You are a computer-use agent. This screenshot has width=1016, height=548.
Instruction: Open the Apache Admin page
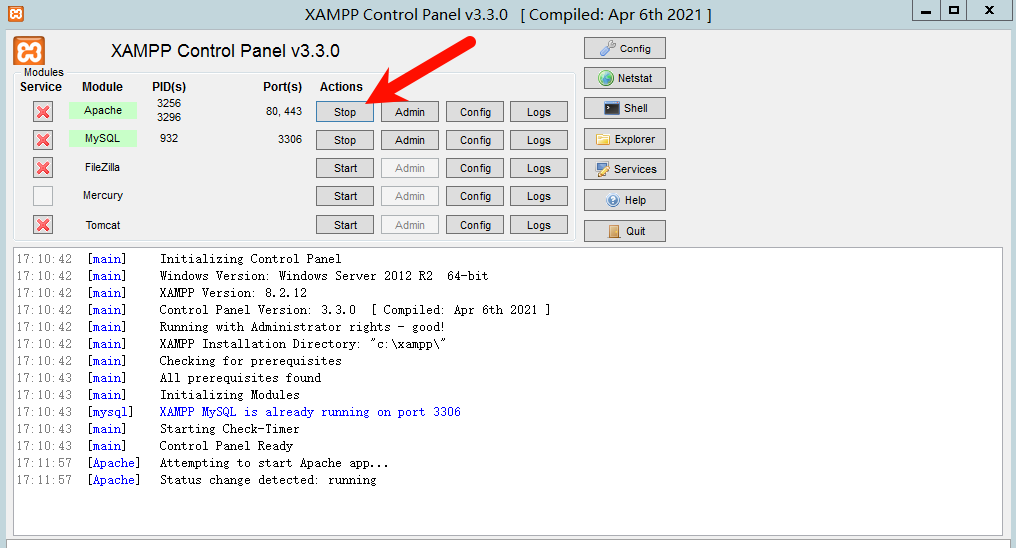click(x=410, y=112)
